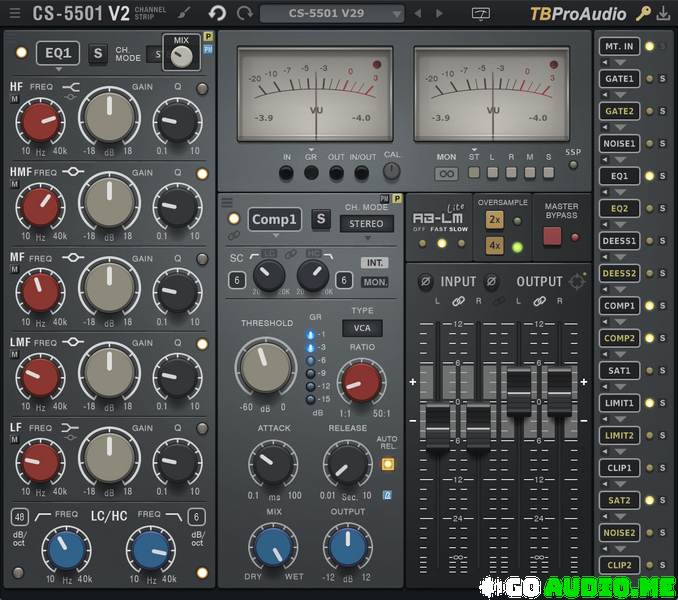The height and width of the screenshot is (600, 678).
Task: Click the EQ1 solo S button
Action: click(x=98, y=54)
